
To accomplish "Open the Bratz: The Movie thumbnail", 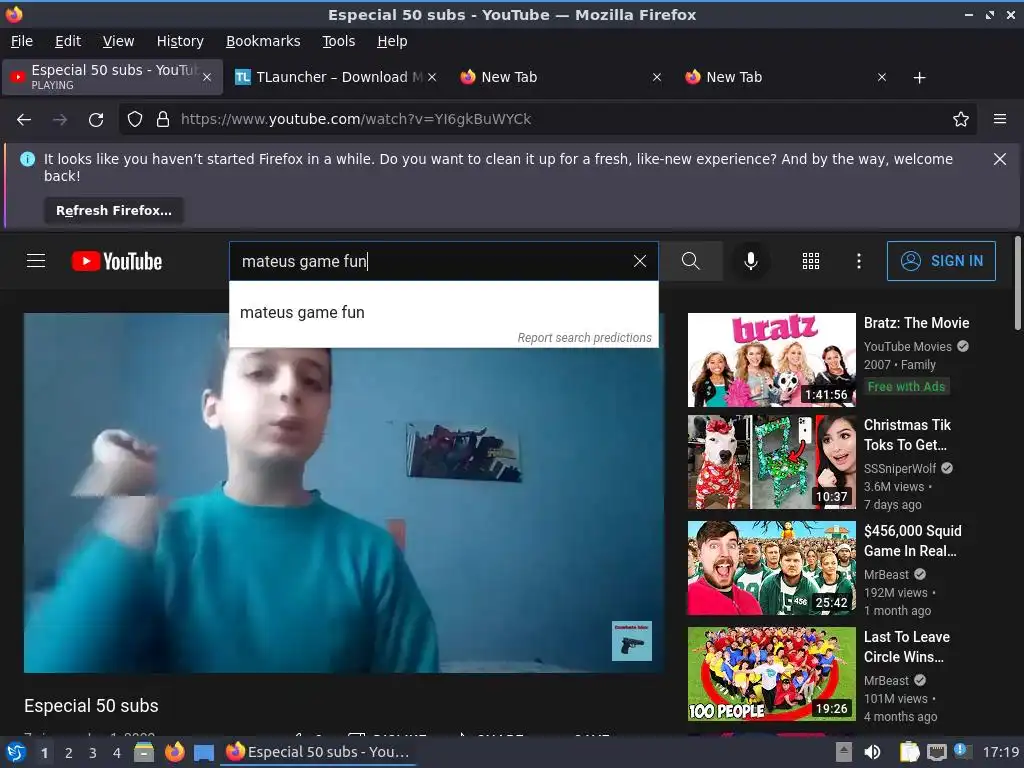I will [772, 360].
